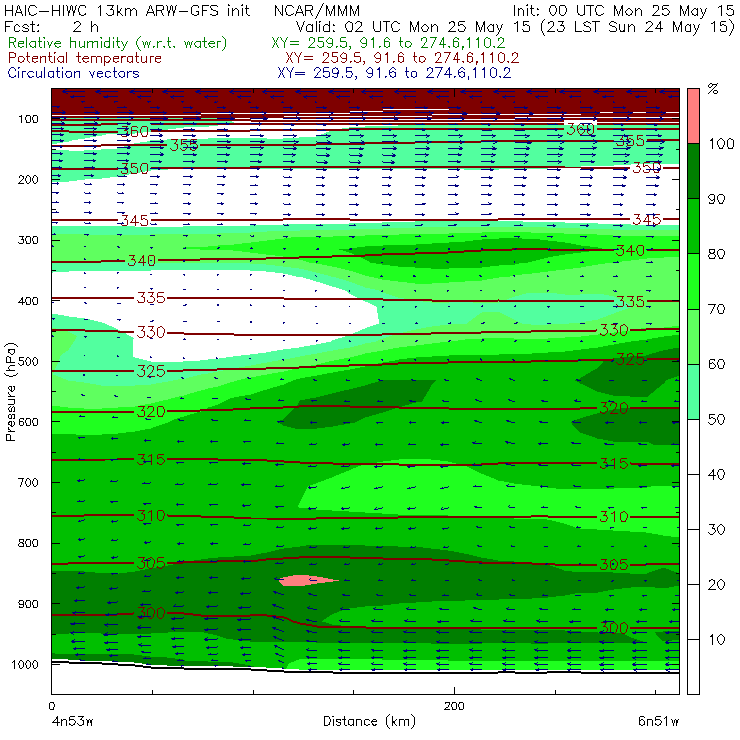This screenshot has width=740, height=740.
Task: Click the colorbar '50' percent label
Action: [x=716, y=420]
